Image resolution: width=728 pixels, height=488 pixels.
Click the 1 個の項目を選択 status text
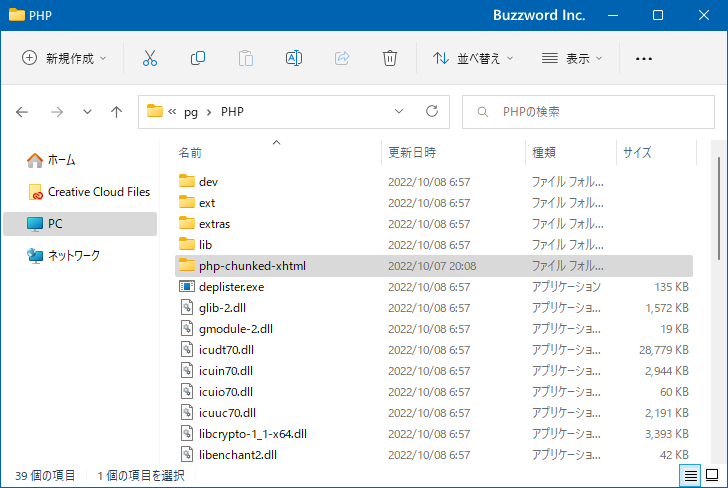[141, 475]
